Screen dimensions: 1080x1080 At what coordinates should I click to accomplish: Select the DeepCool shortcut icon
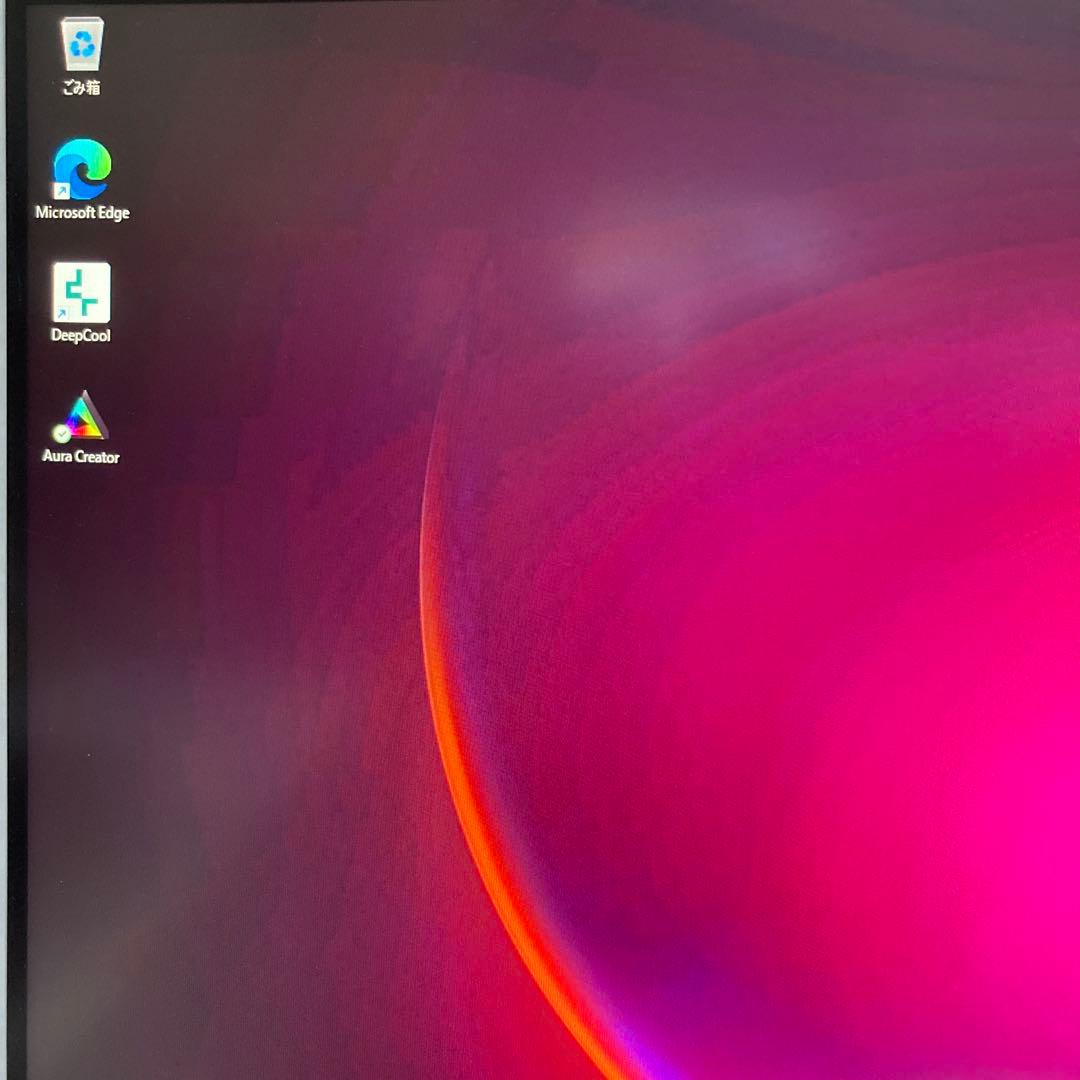82,292
